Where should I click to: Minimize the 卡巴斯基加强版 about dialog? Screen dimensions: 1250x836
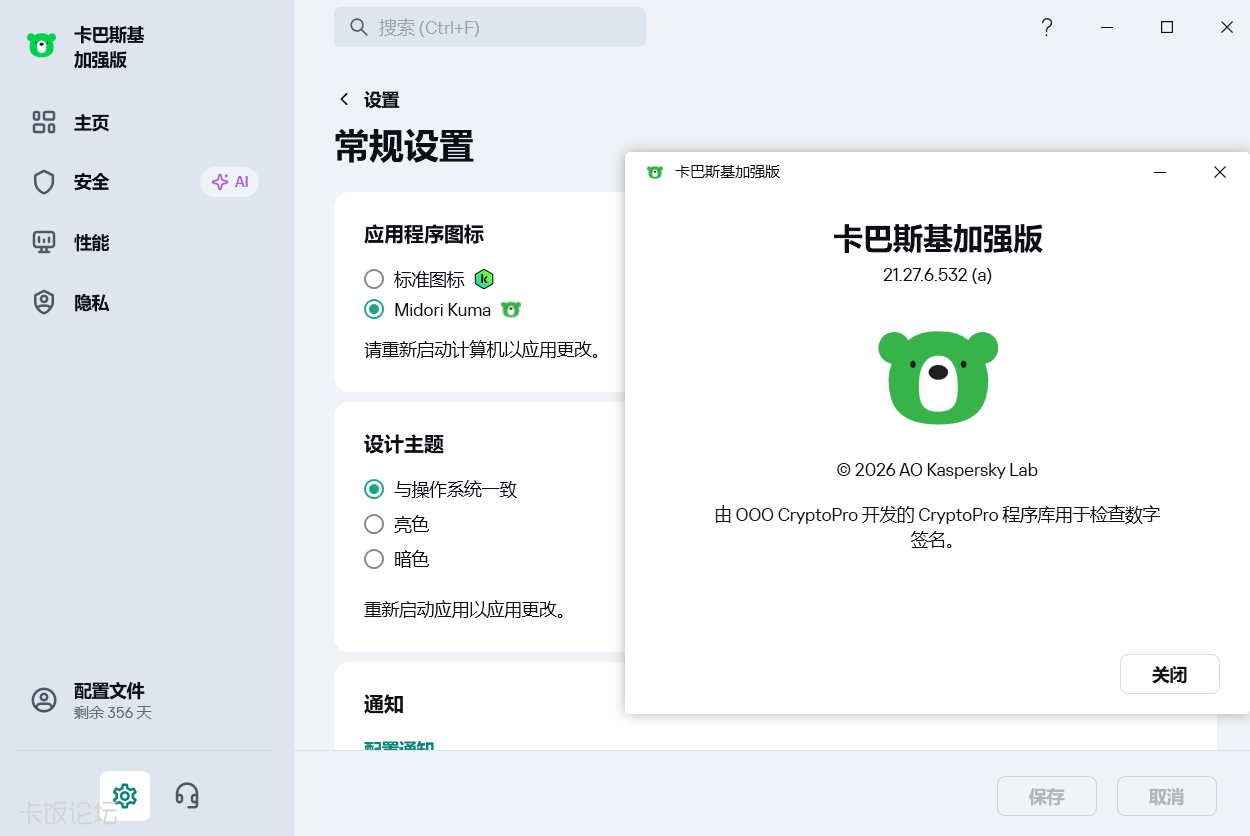click(x=1160, y=172)
